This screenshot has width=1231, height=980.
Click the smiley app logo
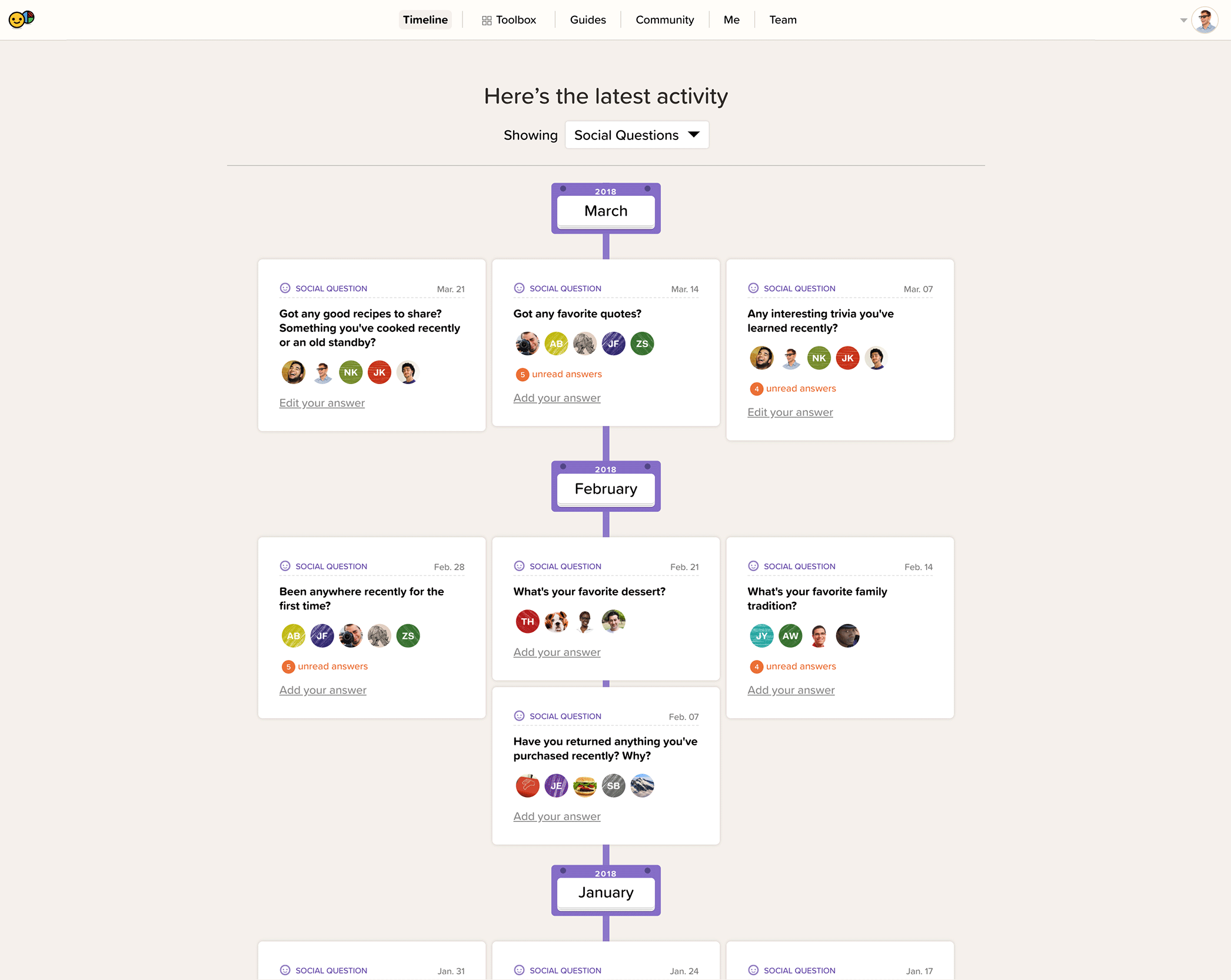pos(21,19)
